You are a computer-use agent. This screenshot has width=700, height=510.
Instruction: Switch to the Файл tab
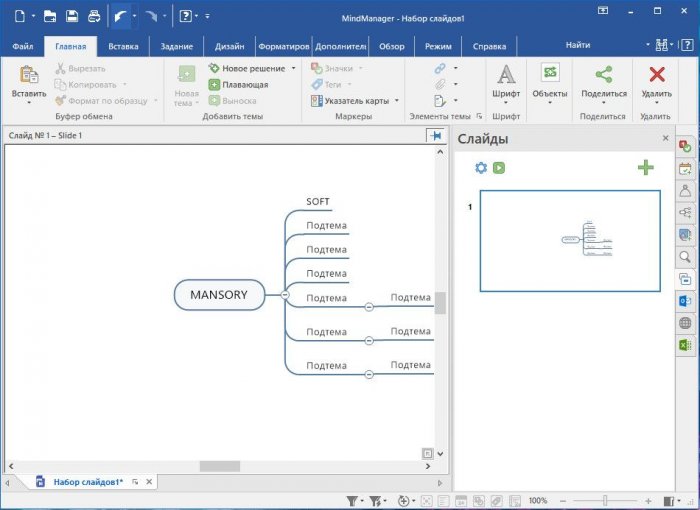point(23,46)
